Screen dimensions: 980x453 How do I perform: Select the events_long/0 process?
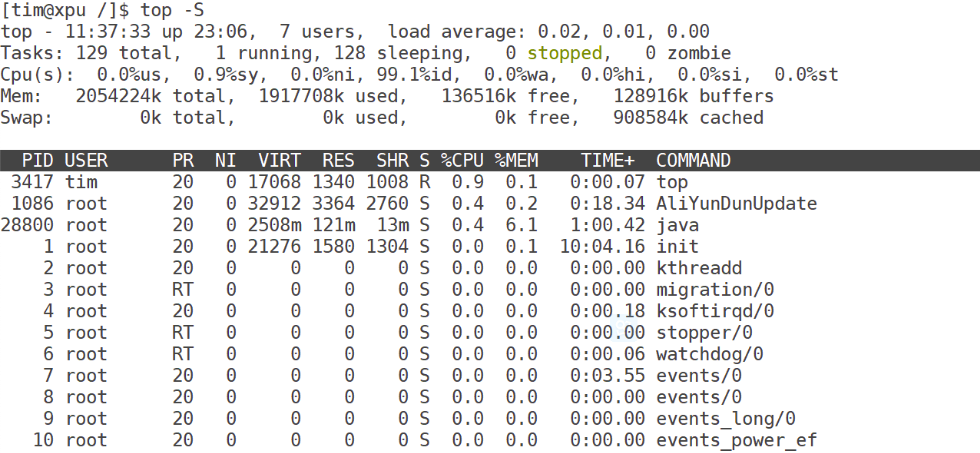(725, 418)
